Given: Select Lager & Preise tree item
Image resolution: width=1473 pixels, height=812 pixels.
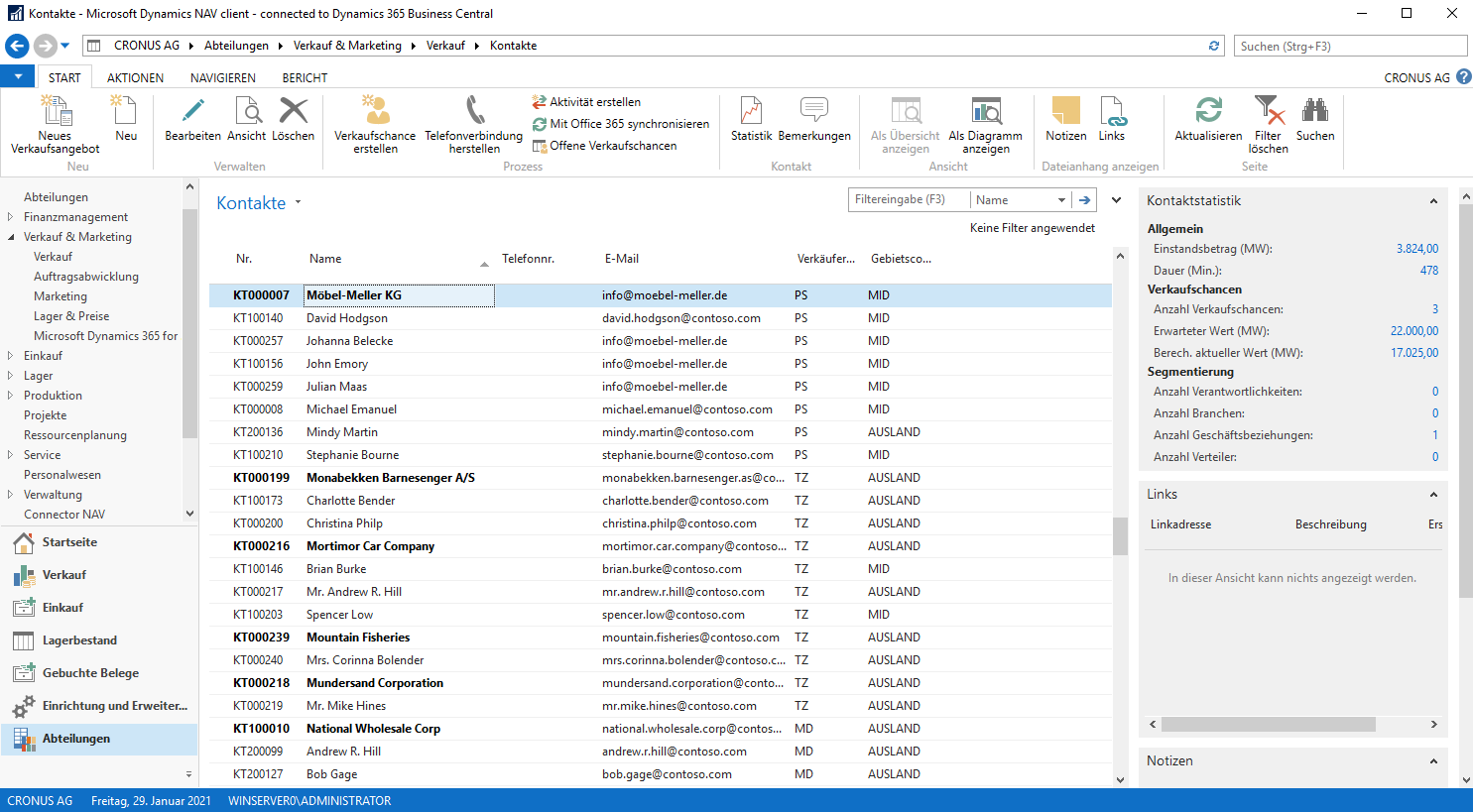Looking at the screenshot, I should tap(71, 316).
